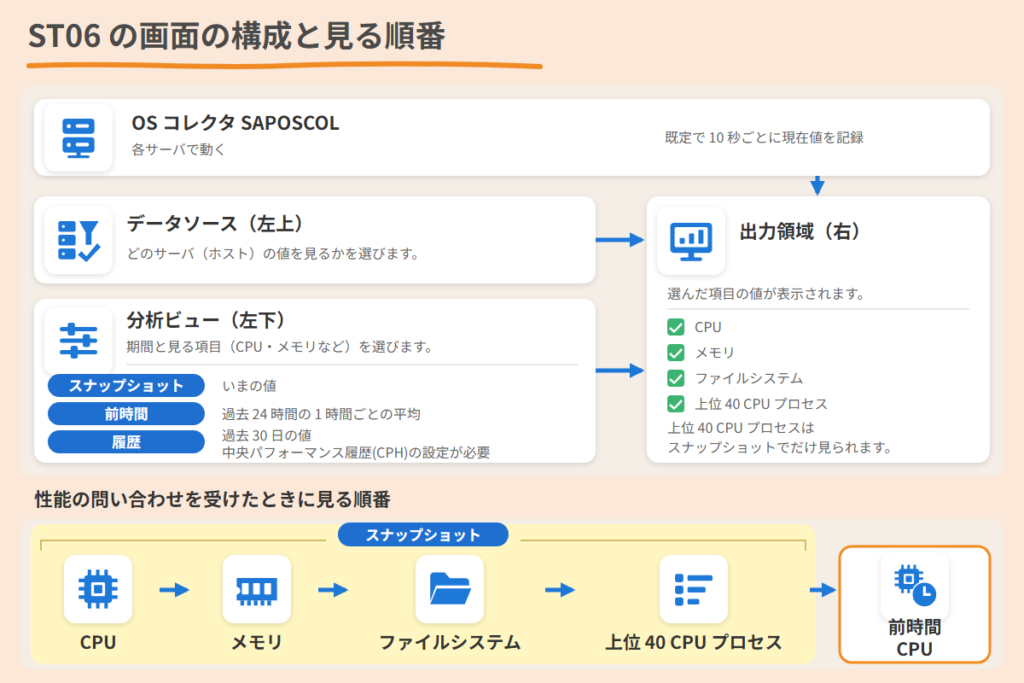Screen dimensions: 1024x683
Task: Toggle the メモリ checkbox in 出力領域
Action: [676, 353]
